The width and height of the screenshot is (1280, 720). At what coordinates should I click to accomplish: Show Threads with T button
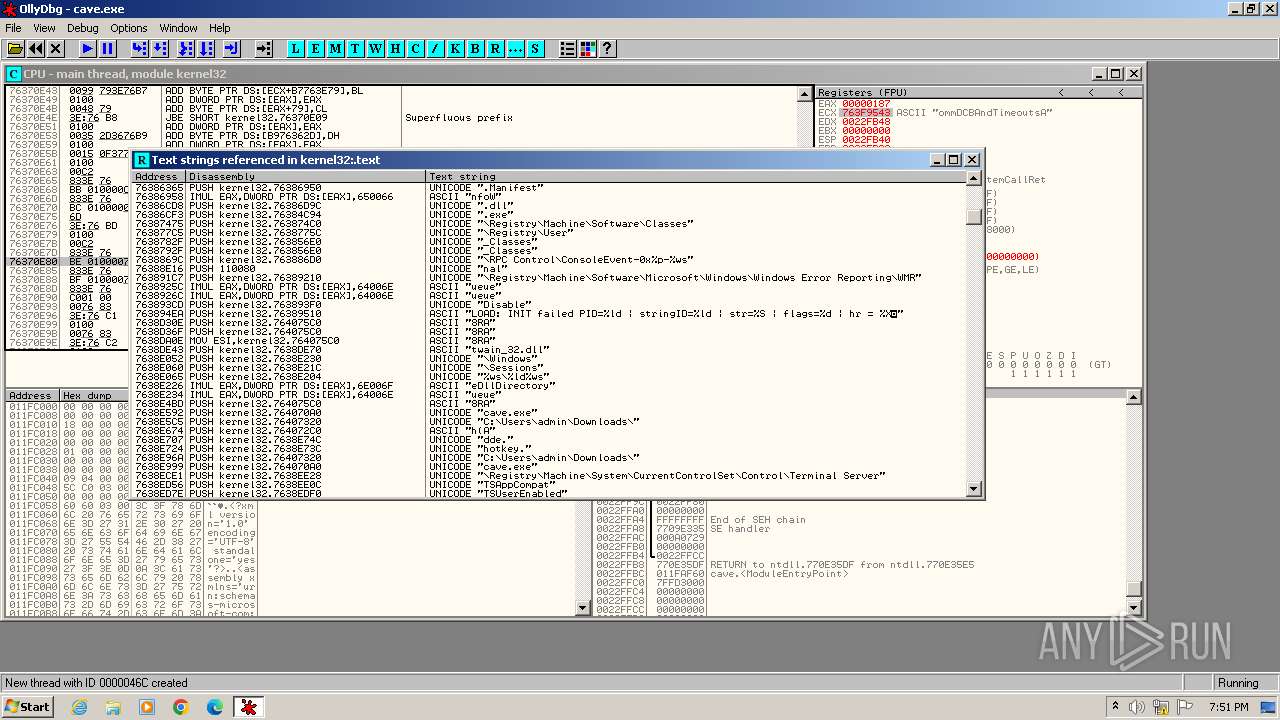click(x=356, y=48)
